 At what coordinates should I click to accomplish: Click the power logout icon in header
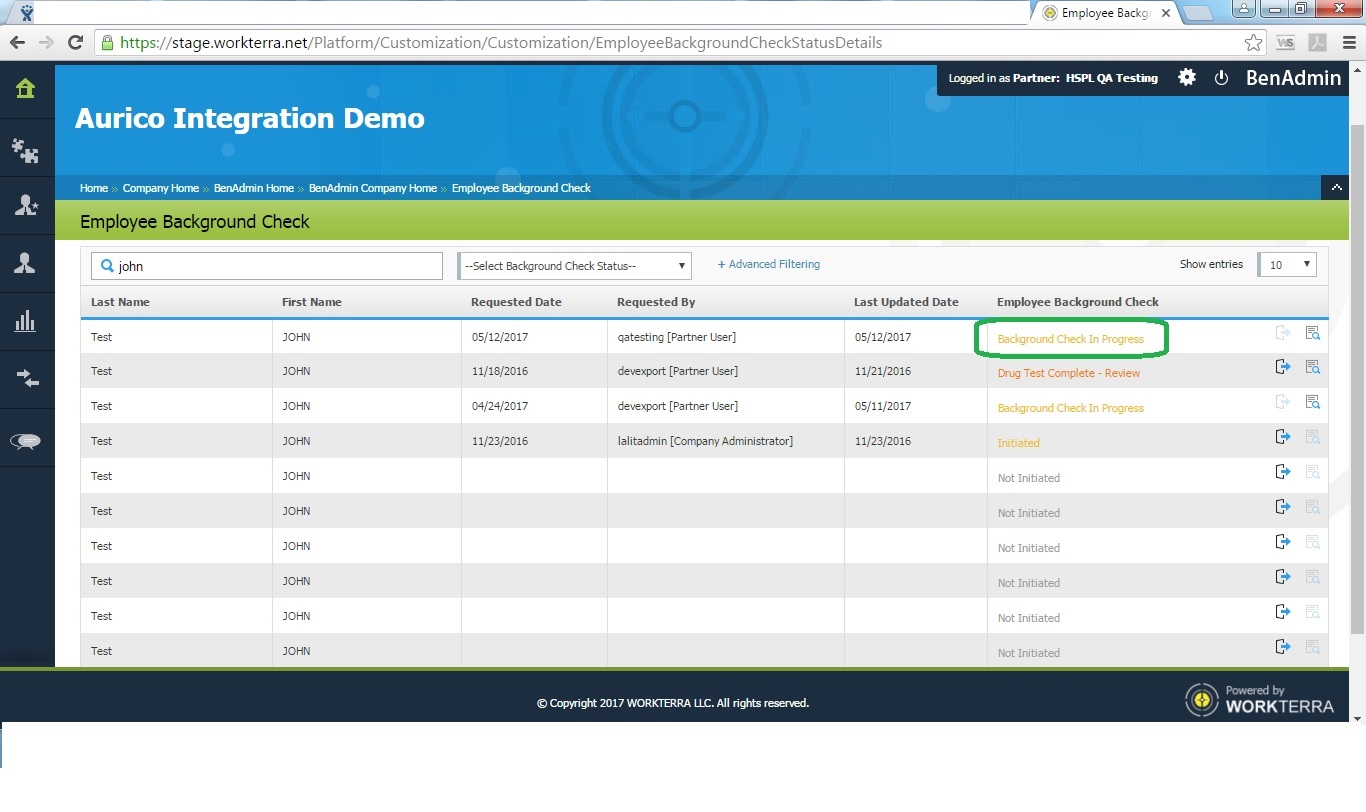[1221, 78]
